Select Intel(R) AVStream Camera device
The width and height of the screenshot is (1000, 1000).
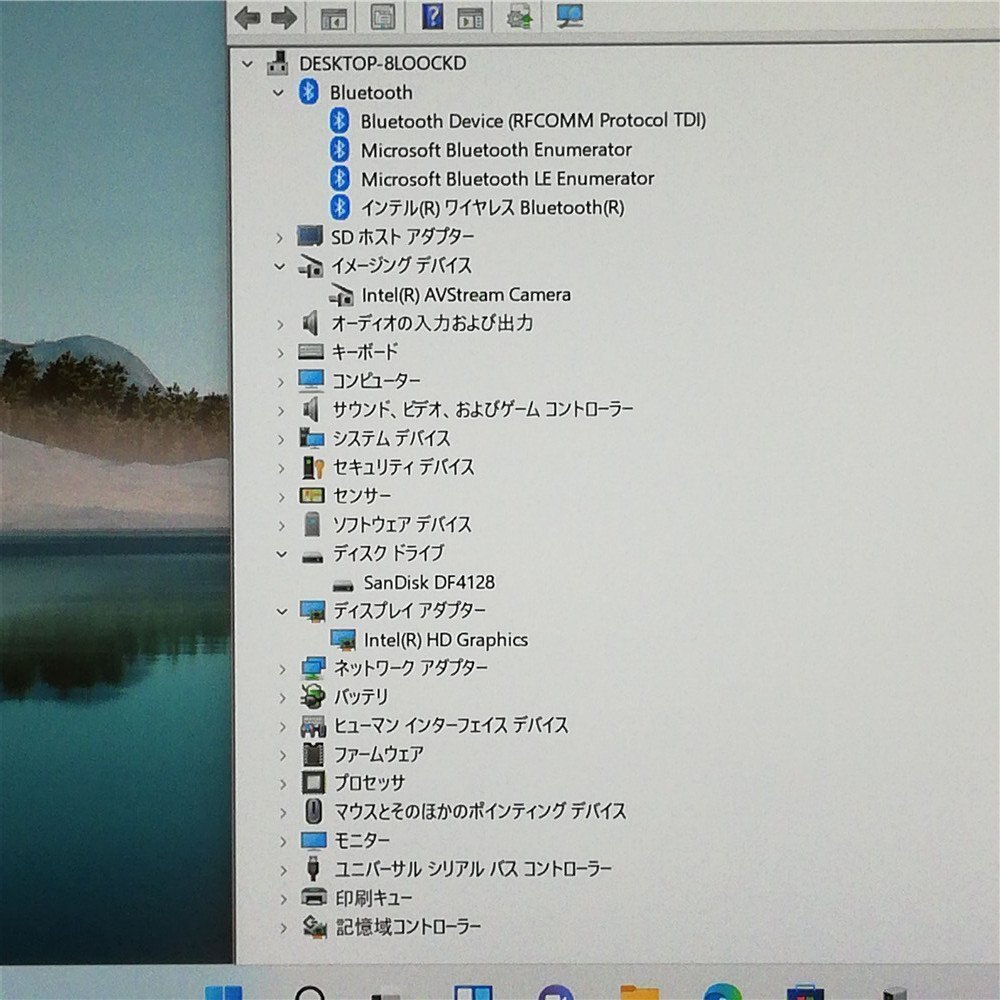[x=466, y=295]
